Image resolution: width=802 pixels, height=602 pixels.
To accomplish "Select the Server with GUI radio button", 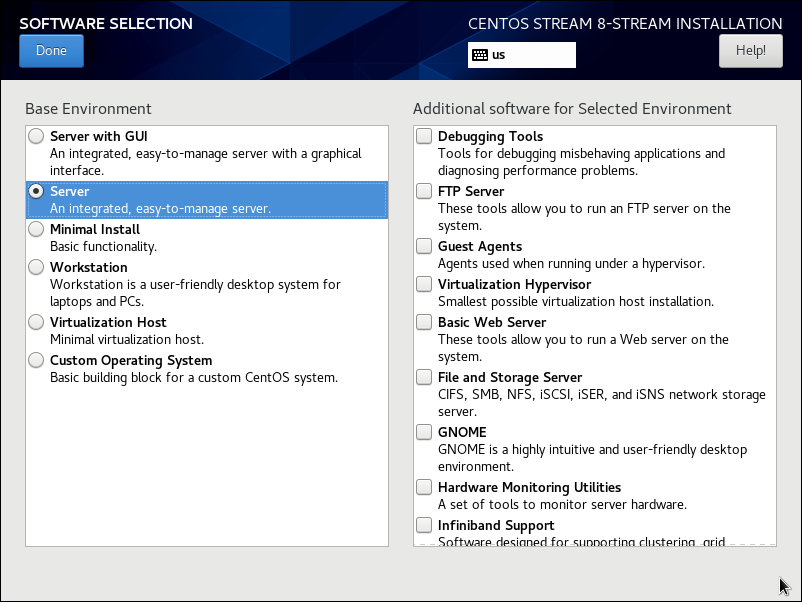I will [37, 136].
